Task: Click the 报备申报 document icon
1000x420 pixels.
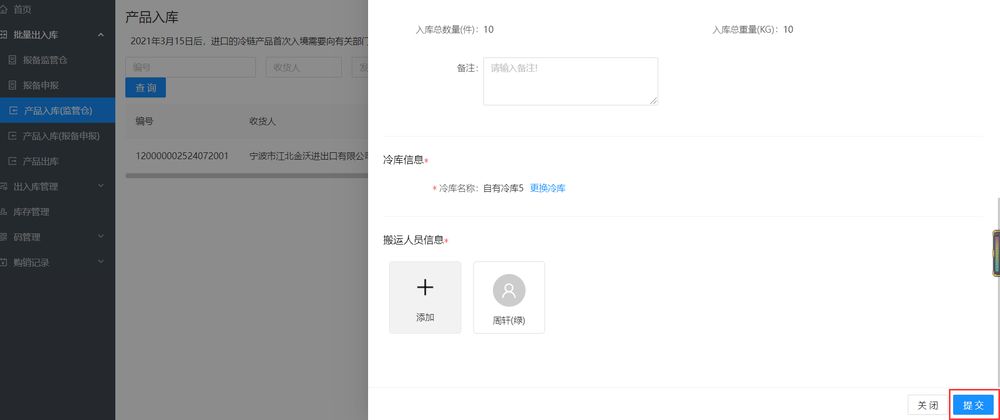Action: (x=13, y=85)
